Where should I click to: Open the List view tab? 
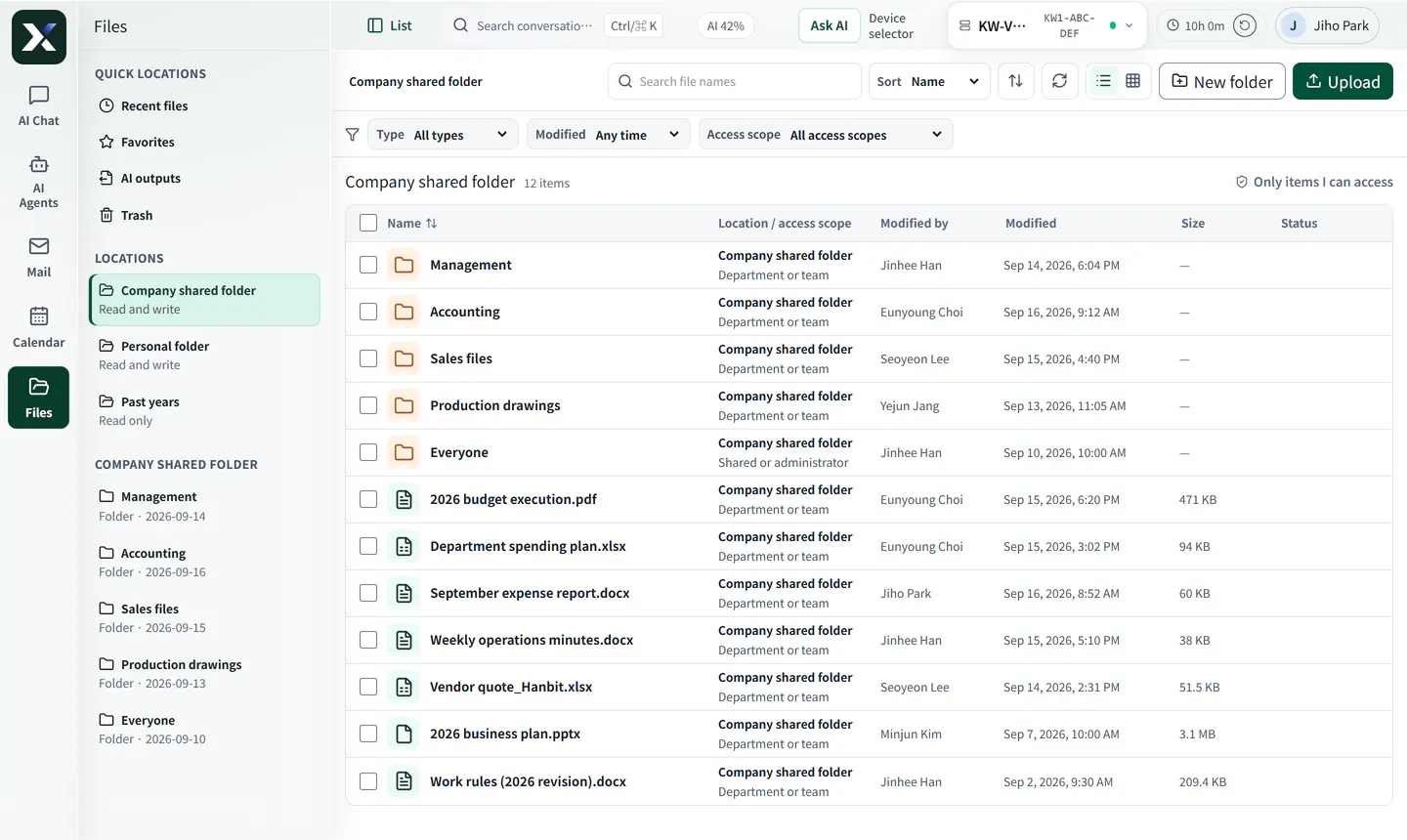point(389,25)
